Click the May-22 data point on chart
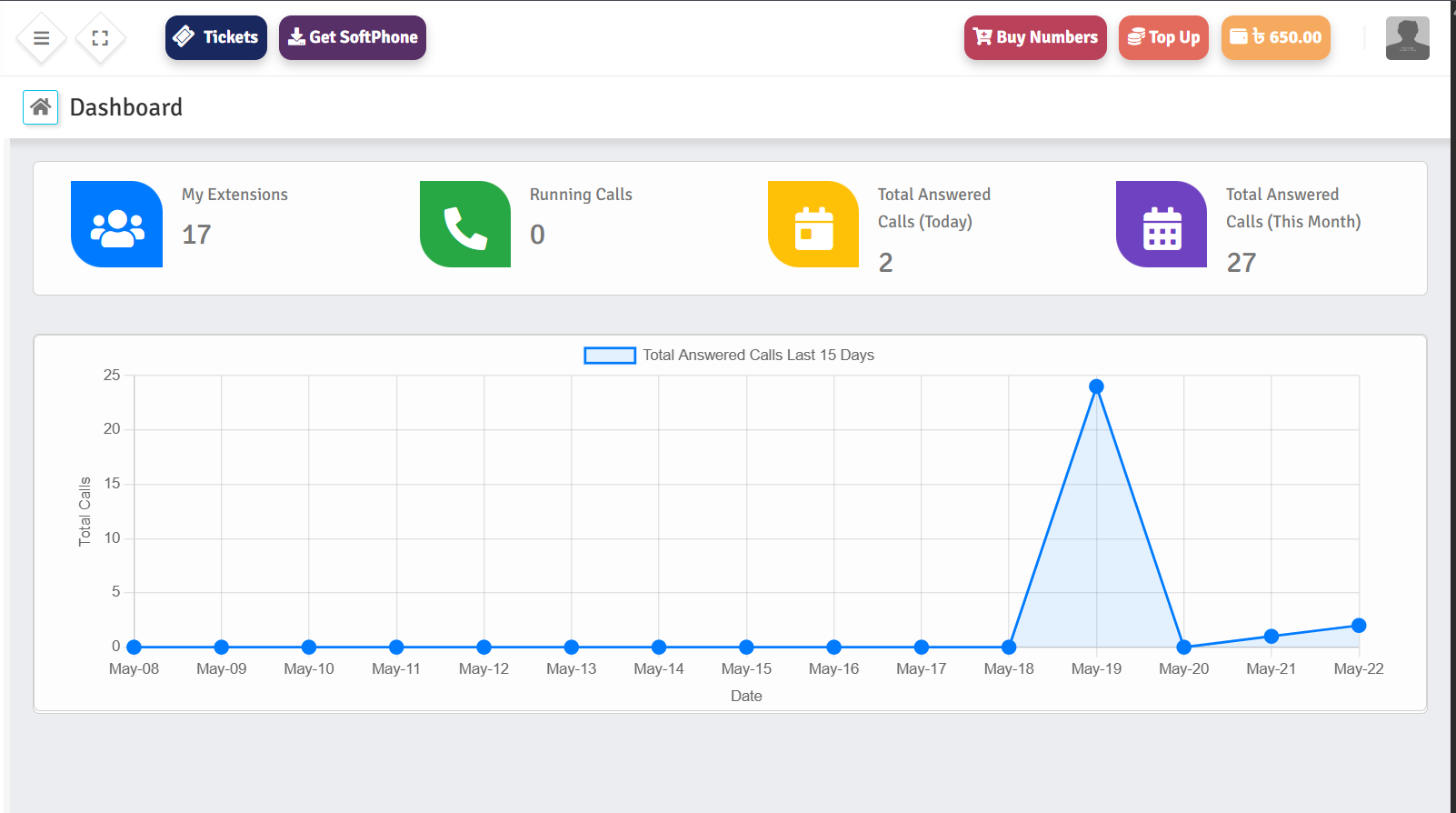The image size is (1456, 813). coord(1359,626)
